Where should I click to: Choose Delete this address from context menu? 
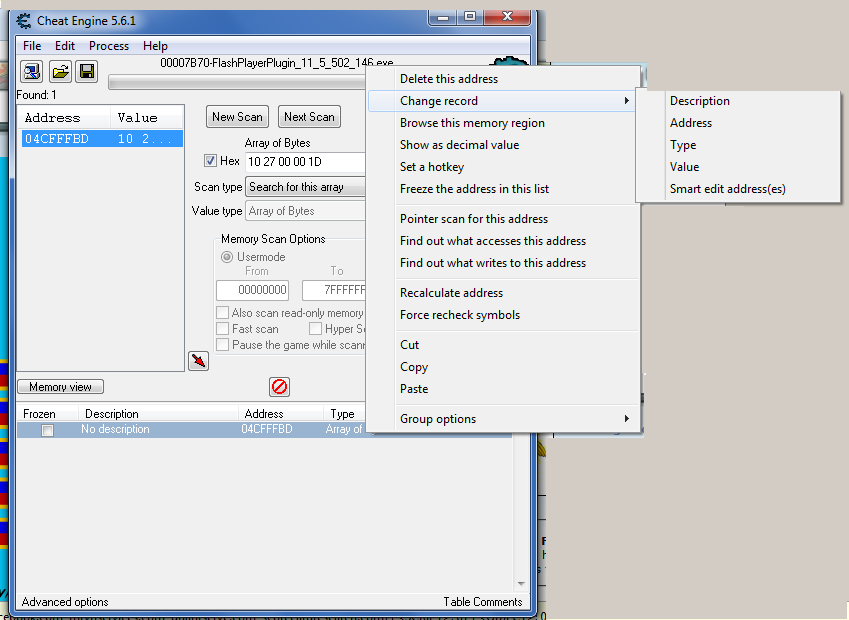(449, 79)
